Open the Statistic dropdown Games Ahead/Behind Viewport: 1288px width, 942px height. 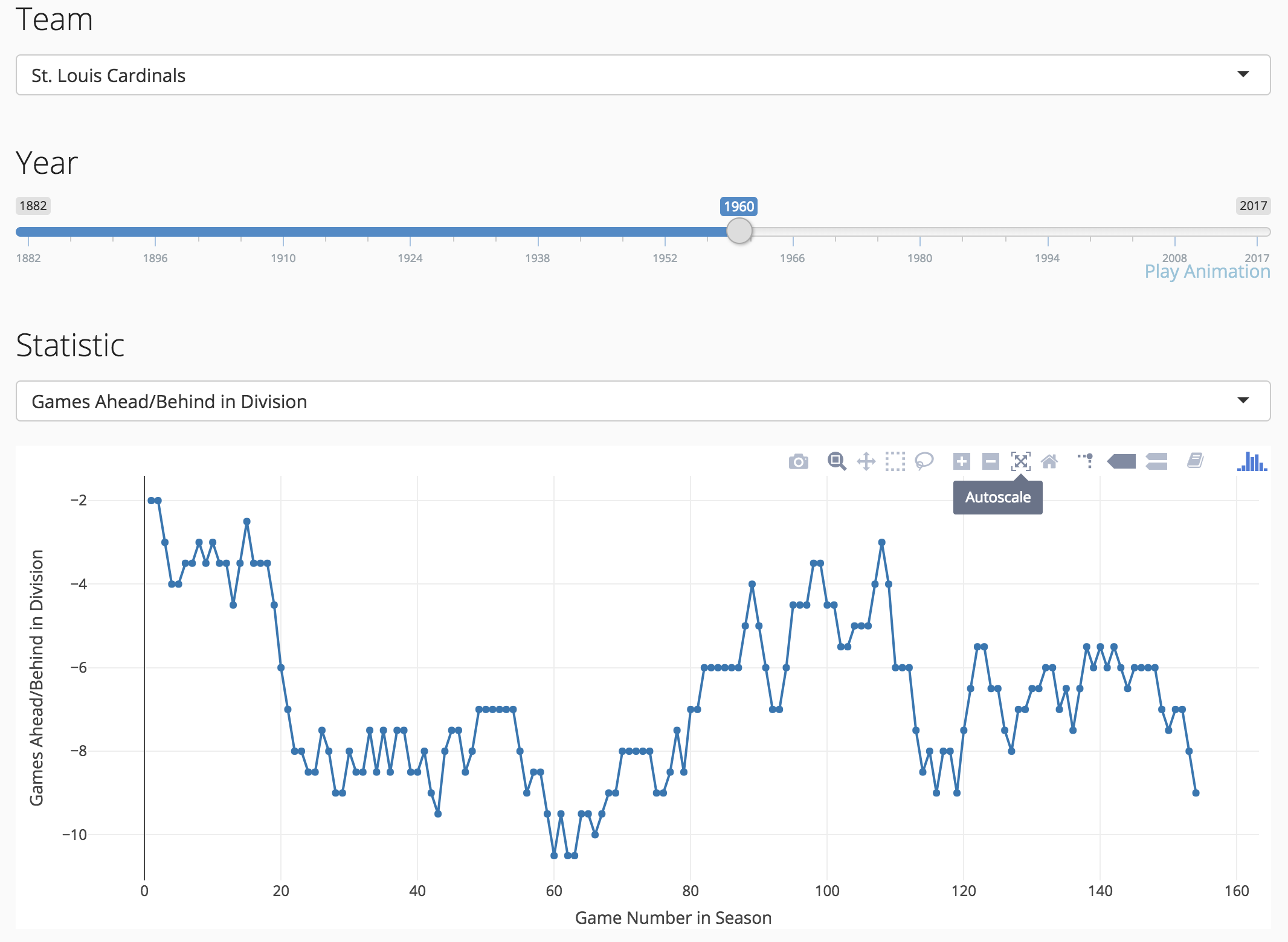[643, 401]
